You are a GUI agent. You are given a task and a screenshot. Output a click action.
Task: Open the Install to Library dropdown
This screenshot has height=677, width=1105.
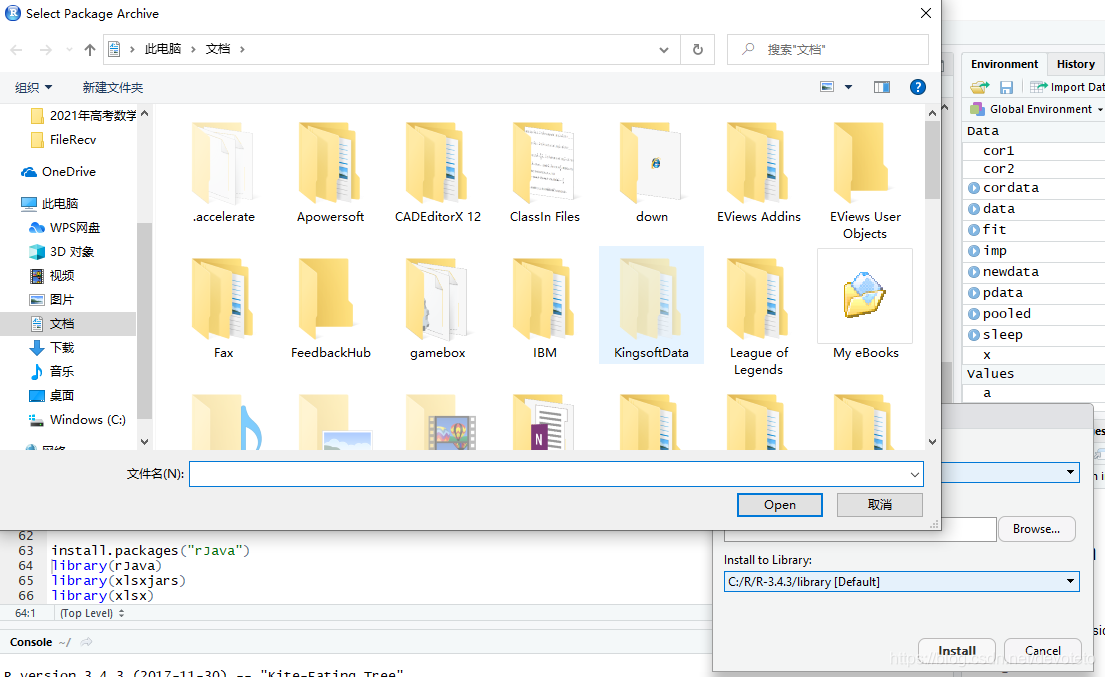[901, 581]
